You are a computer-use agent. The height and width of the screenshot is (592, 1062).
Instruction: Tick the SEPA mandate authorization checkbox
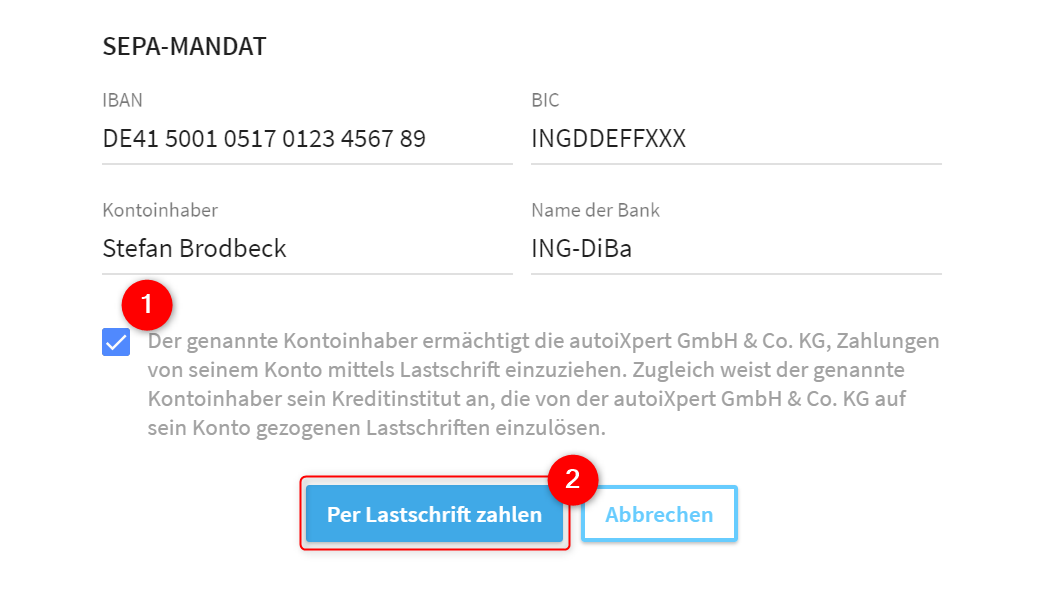(116, 342)
